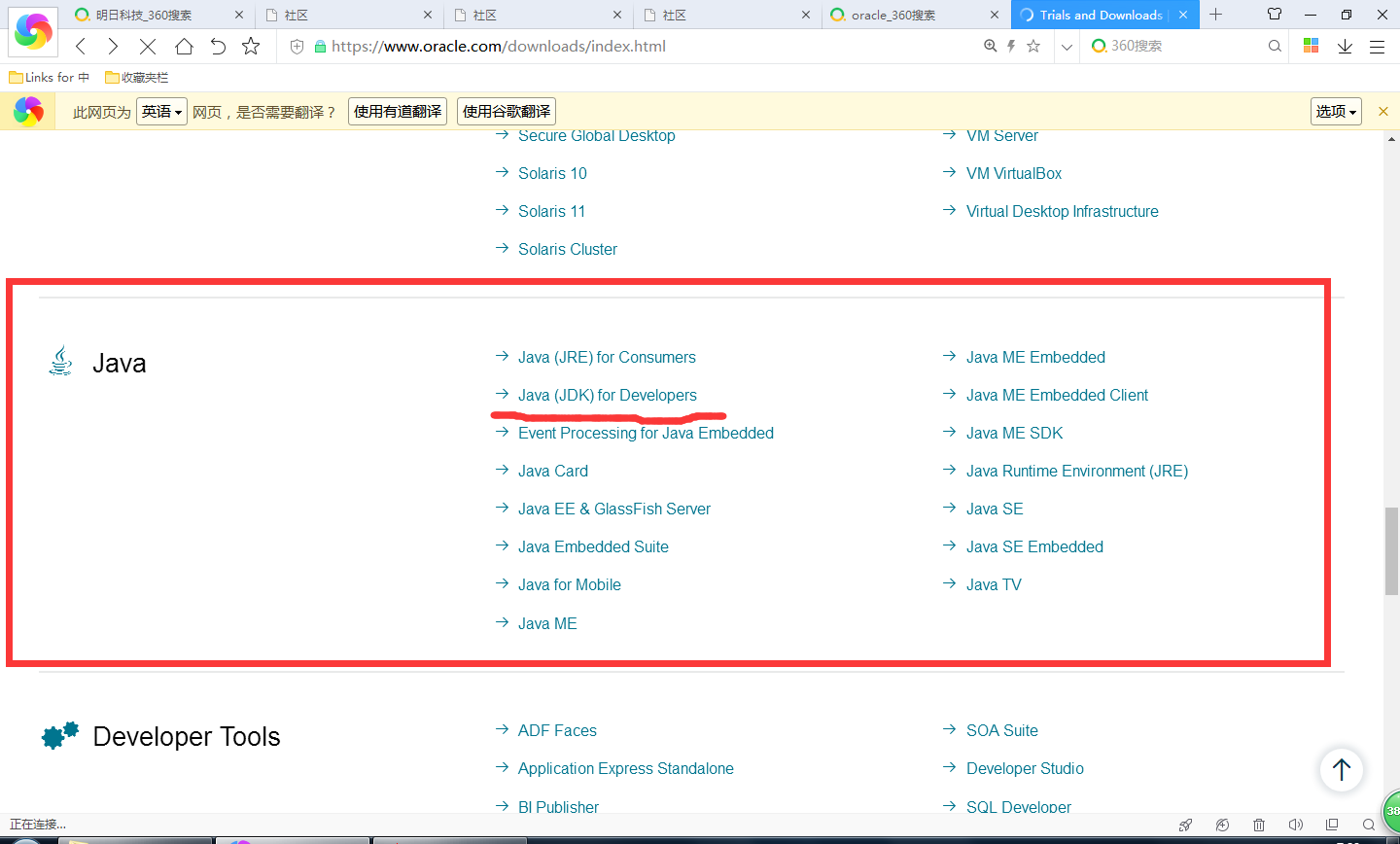1400x844 pixels.
Task: Click the 使用有道翻译 button
Action: click(398, 112)
